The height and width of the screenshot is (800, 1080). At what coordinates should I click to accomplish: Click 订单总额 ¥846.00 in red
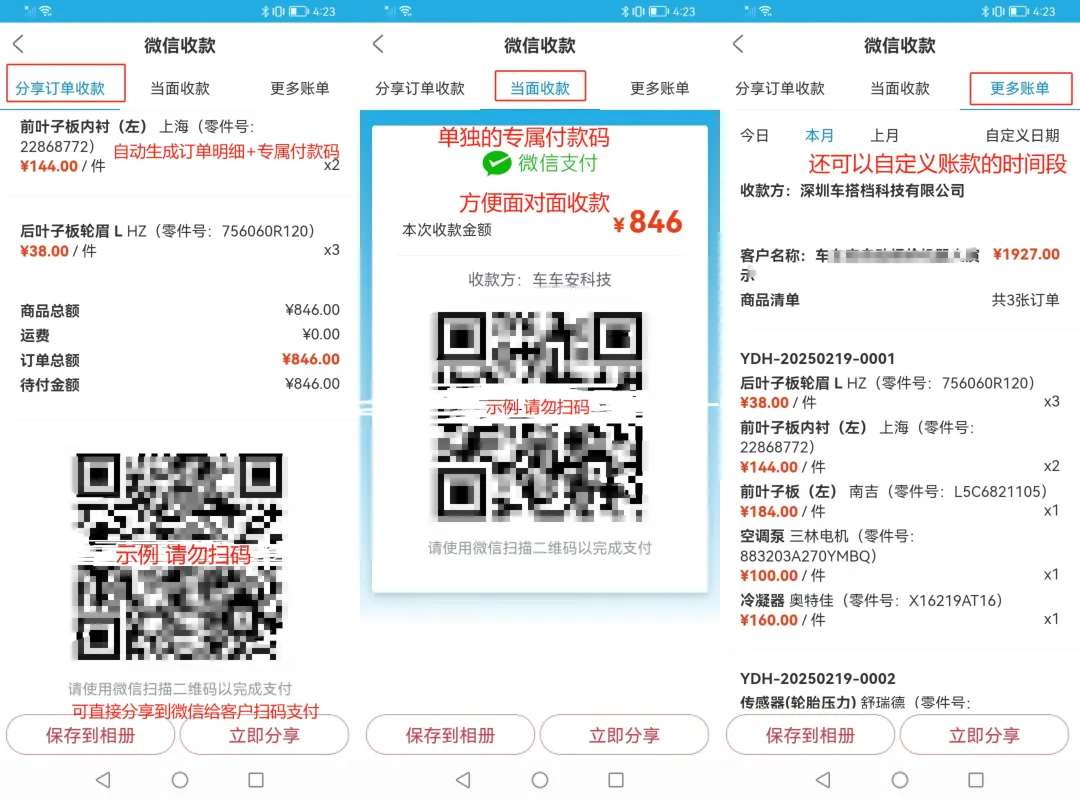pos(311,359)
